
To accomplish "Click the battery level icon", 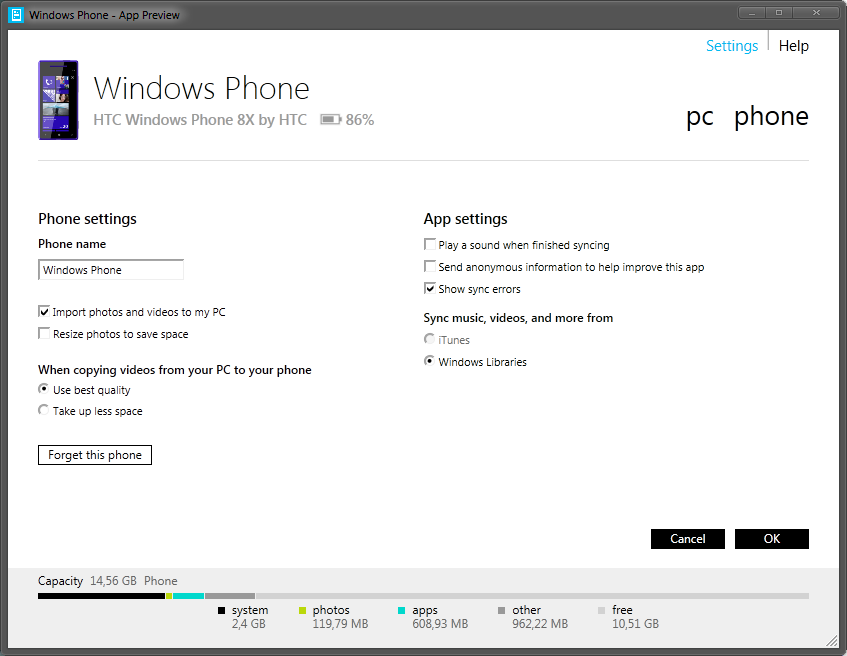I will tap(330, 120).
